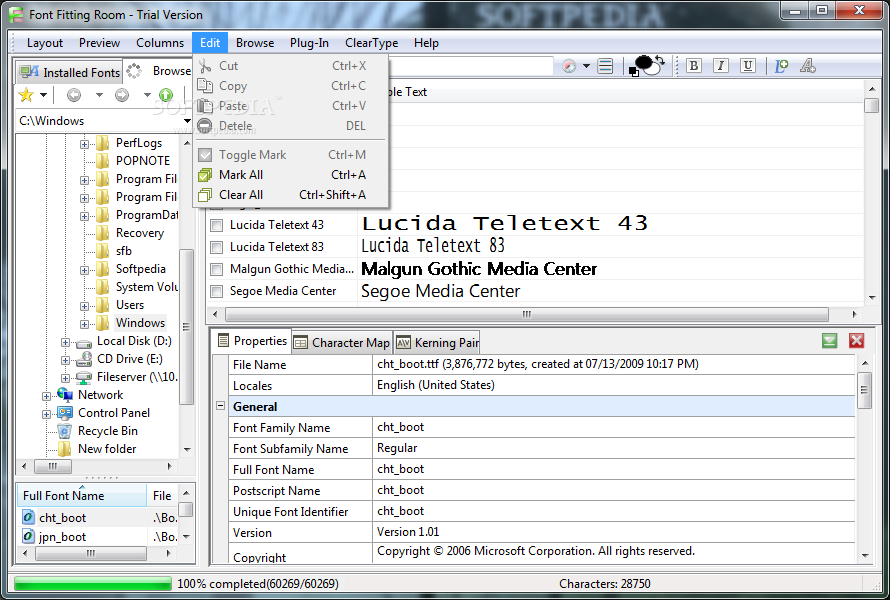This screenshot has width=890, height=600.
Task: Click the Recycle Bin icon in tree
Action: (65, 431)
